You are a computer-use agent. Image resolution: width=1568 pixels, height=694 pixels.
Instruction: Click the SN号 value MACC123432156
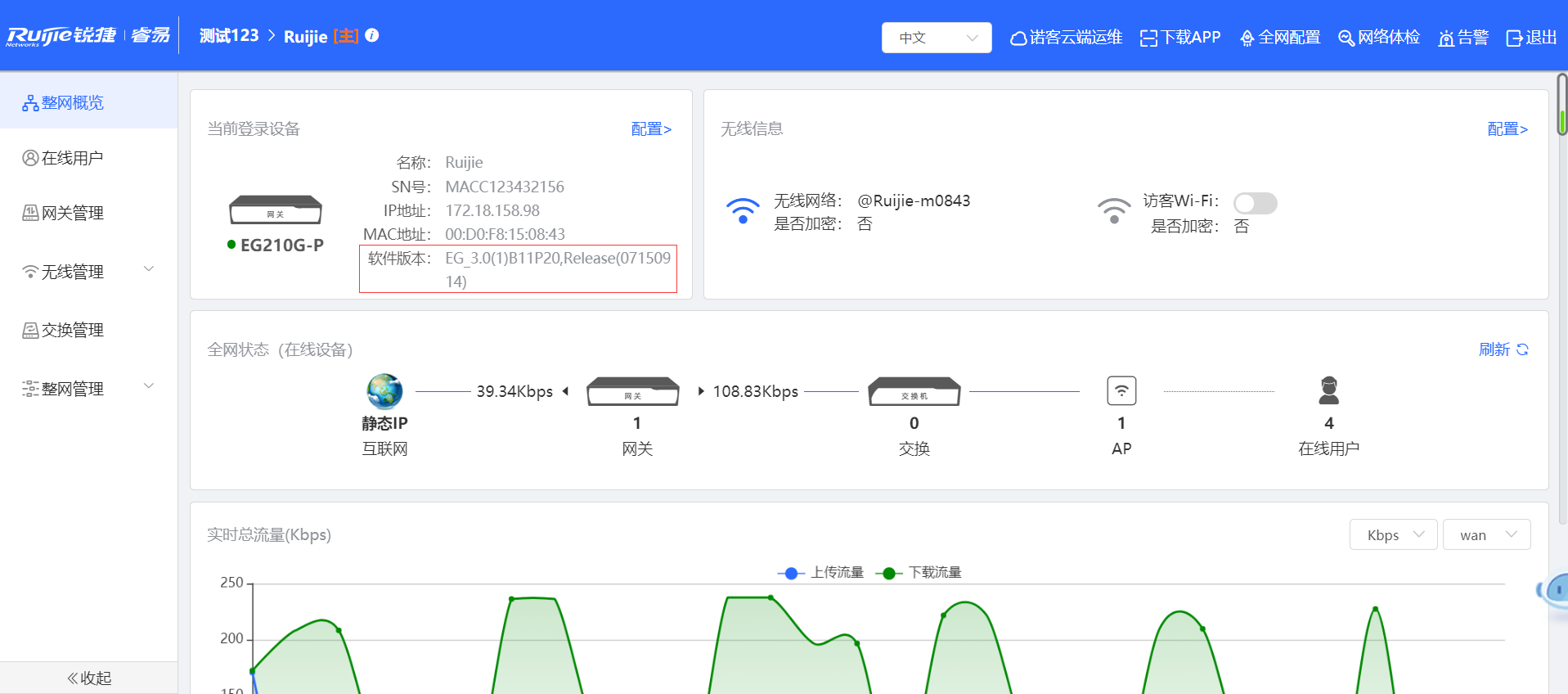(505, 187)
